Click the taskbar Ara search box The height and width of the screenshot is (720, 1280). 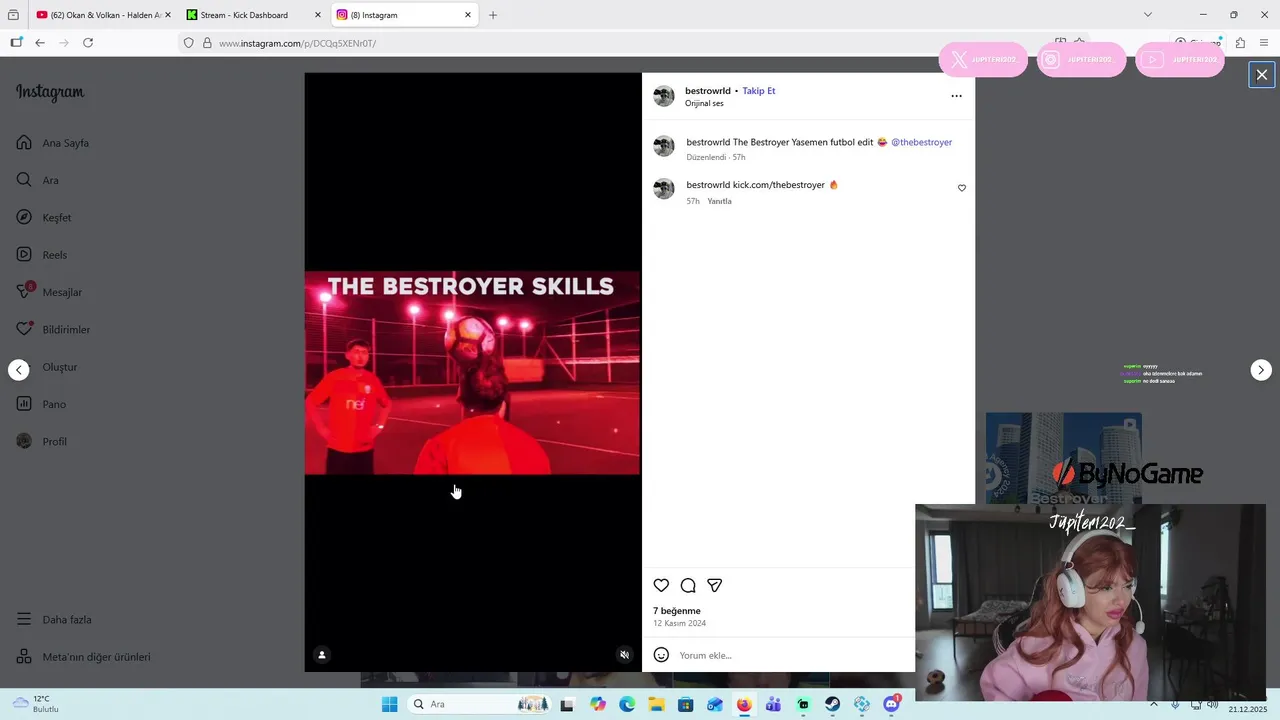[480, 704]
